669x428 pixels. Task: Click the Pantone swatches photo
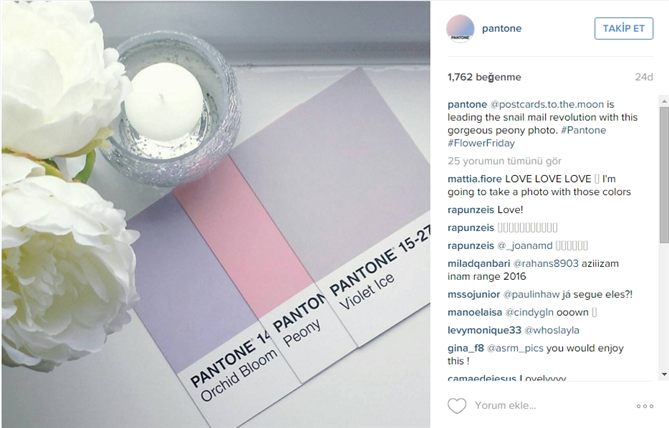coord(216,214)
